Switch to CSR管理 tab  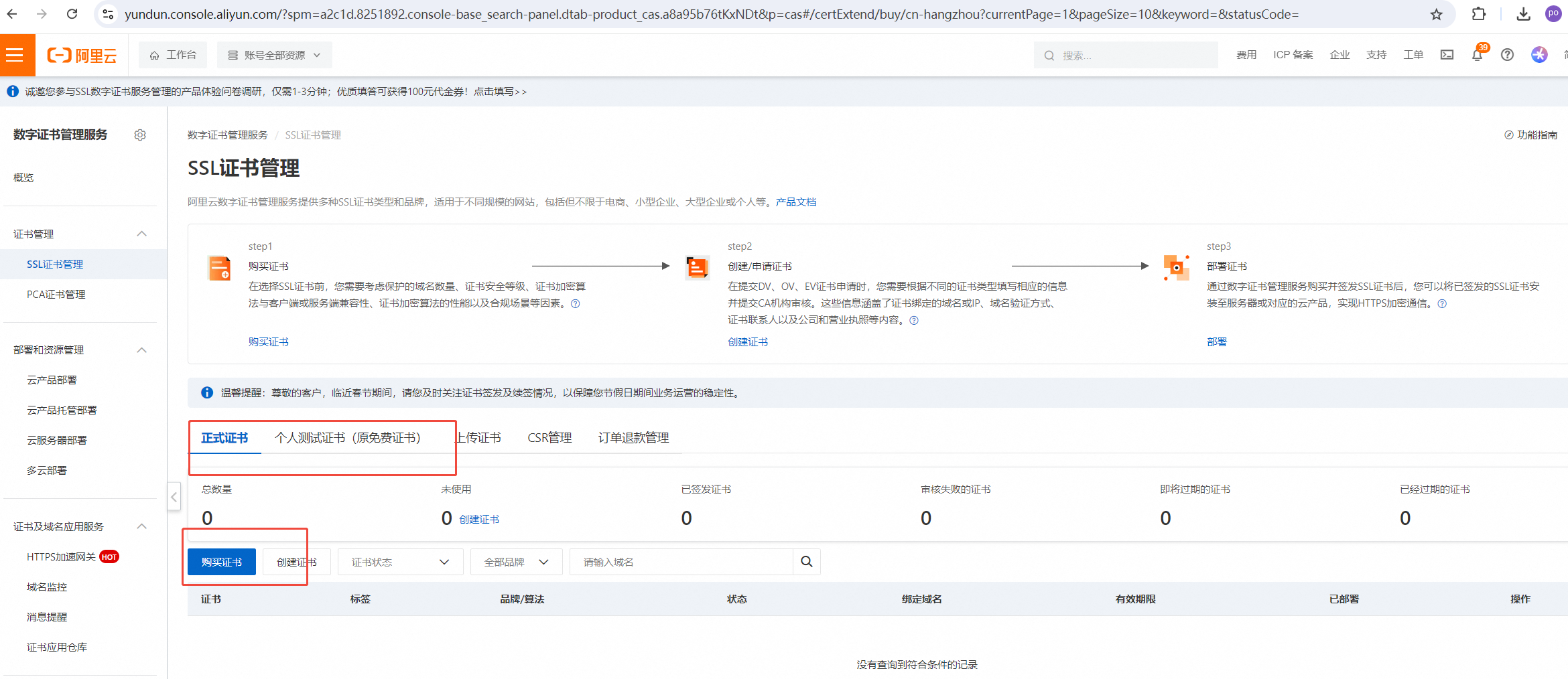(549, 438)
